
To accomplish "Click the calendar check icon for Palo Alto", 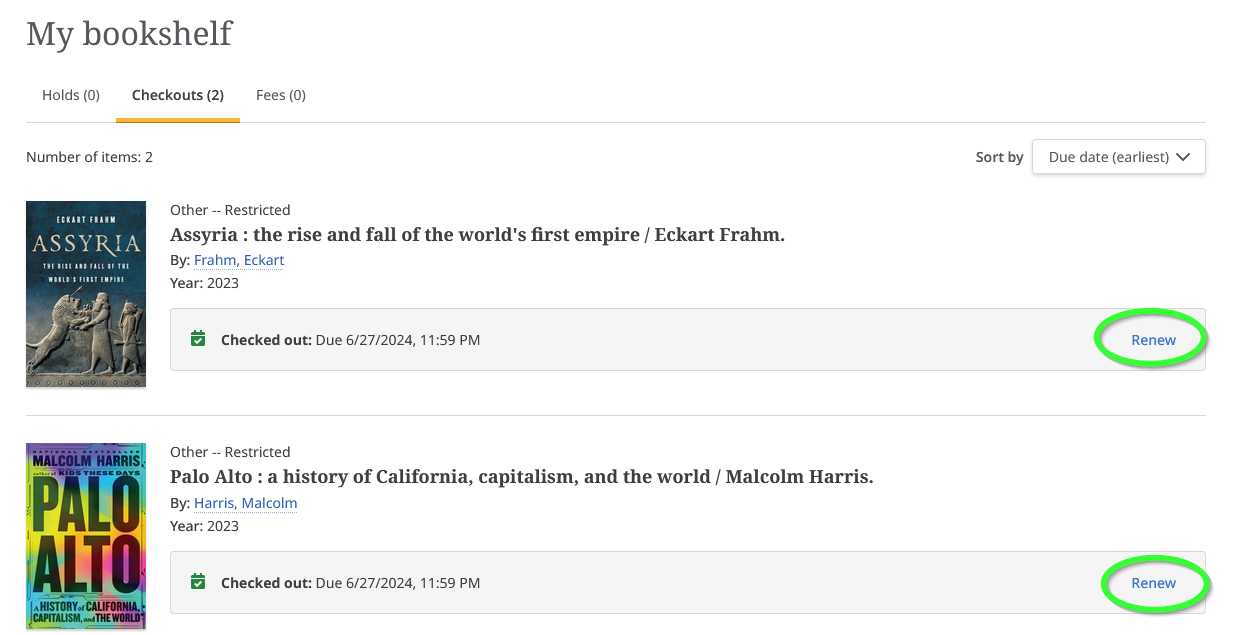I will (x=198, y=581).
